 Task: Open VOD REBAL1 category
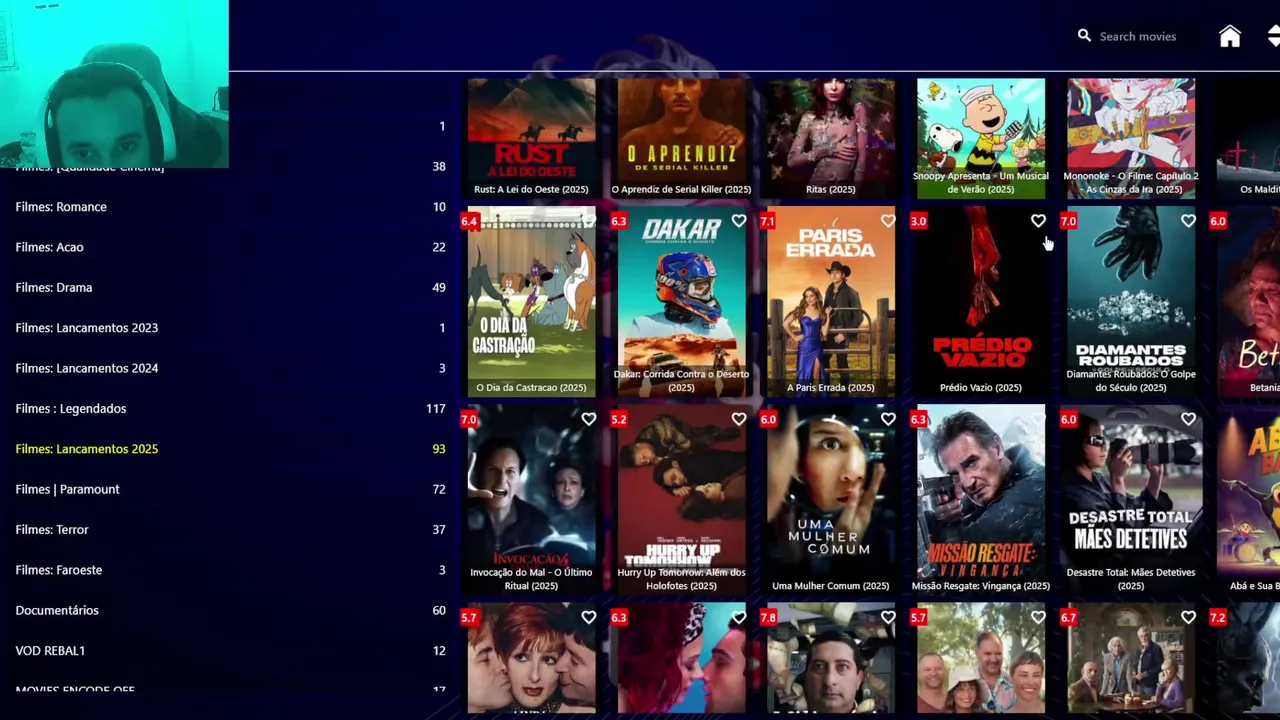click(x=230, y=650)
